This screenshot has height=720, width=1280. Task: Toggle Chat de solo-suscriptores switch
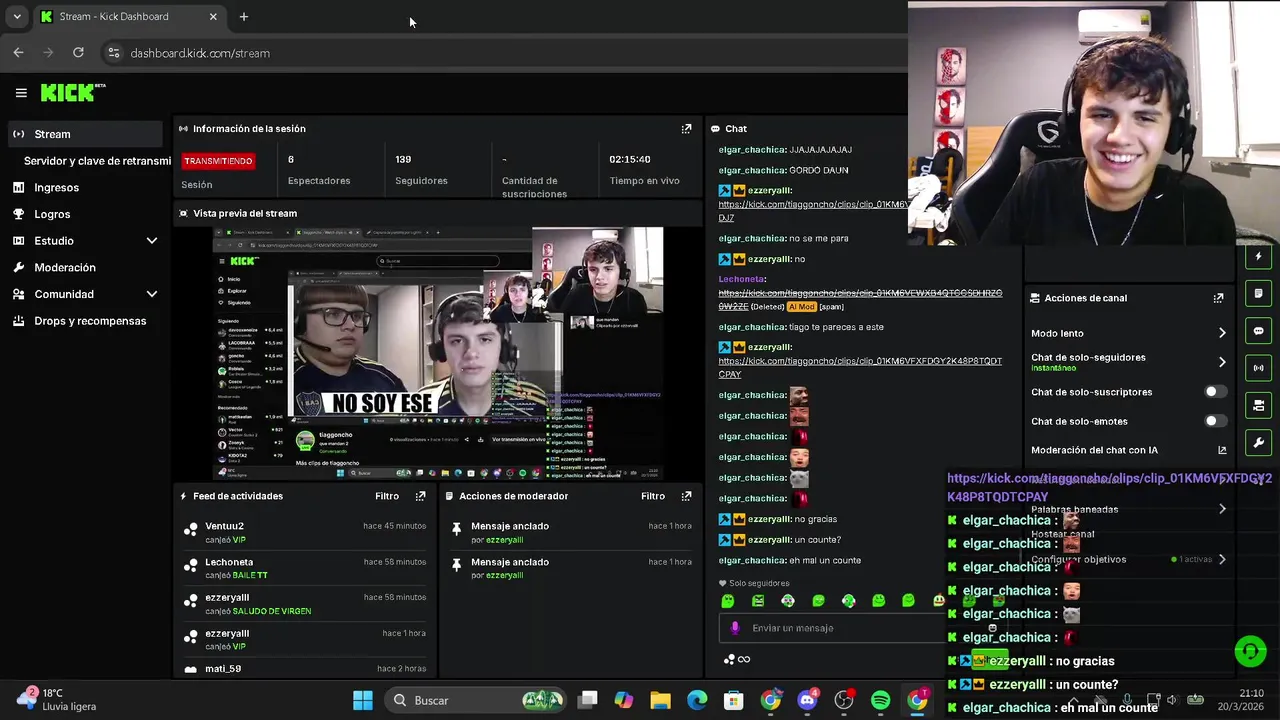1216,392
